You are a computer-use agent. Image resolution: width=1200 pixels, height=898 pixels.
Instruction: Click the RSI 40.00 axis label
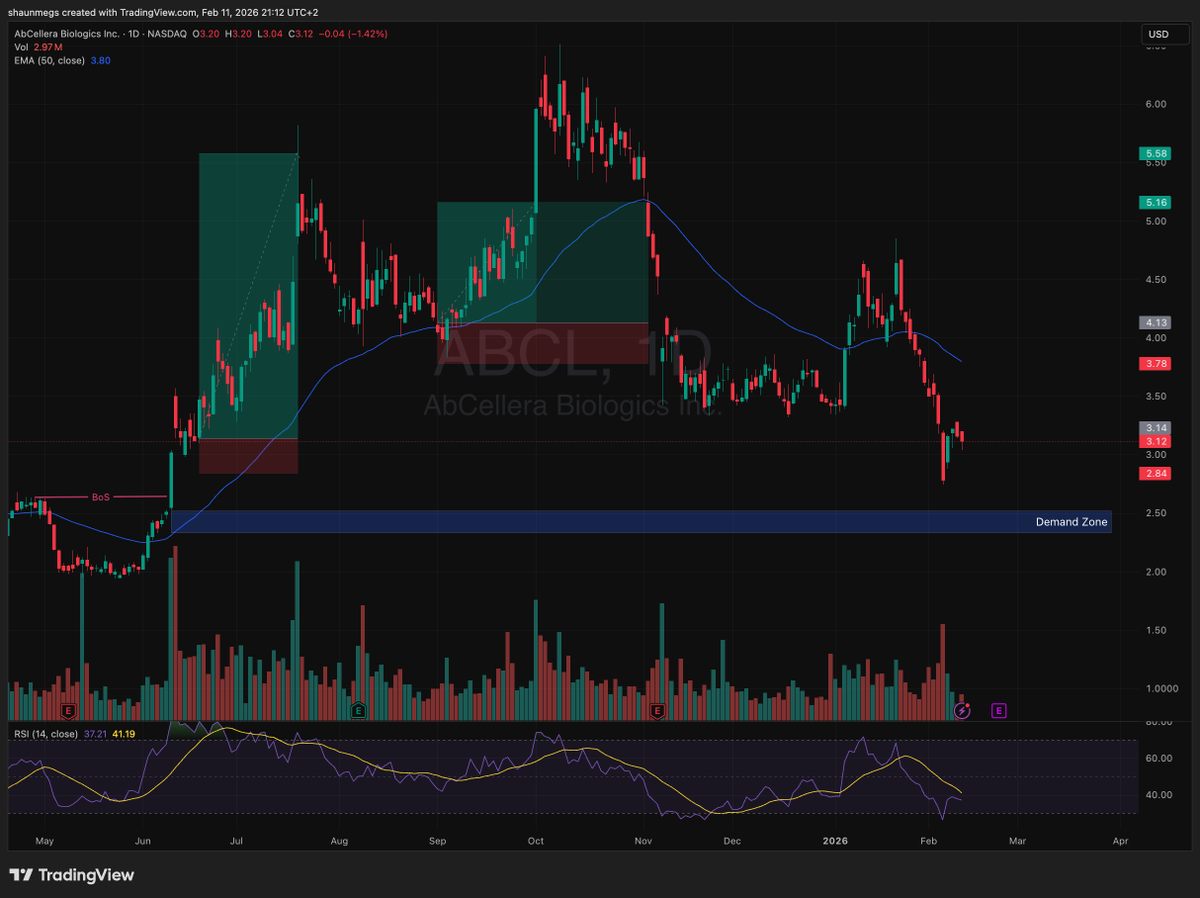(x=1158, y=795)
